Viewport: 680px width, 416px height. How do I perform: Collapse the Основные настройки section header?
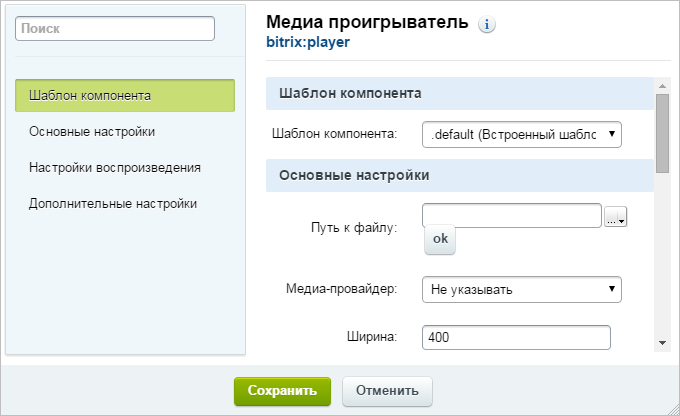coord(460,175)
